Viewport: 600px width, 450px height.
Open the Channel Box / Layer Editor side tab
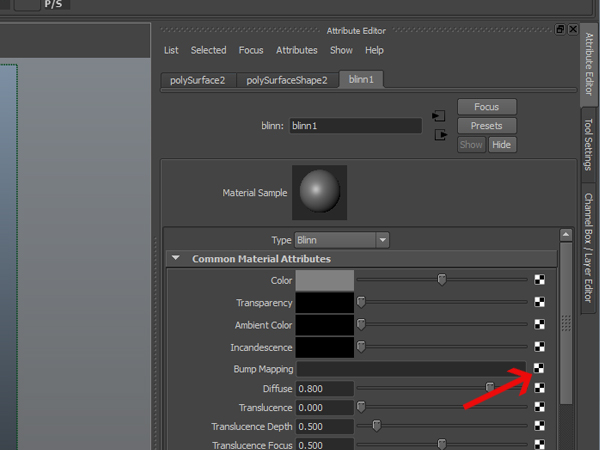coord(589,248)
